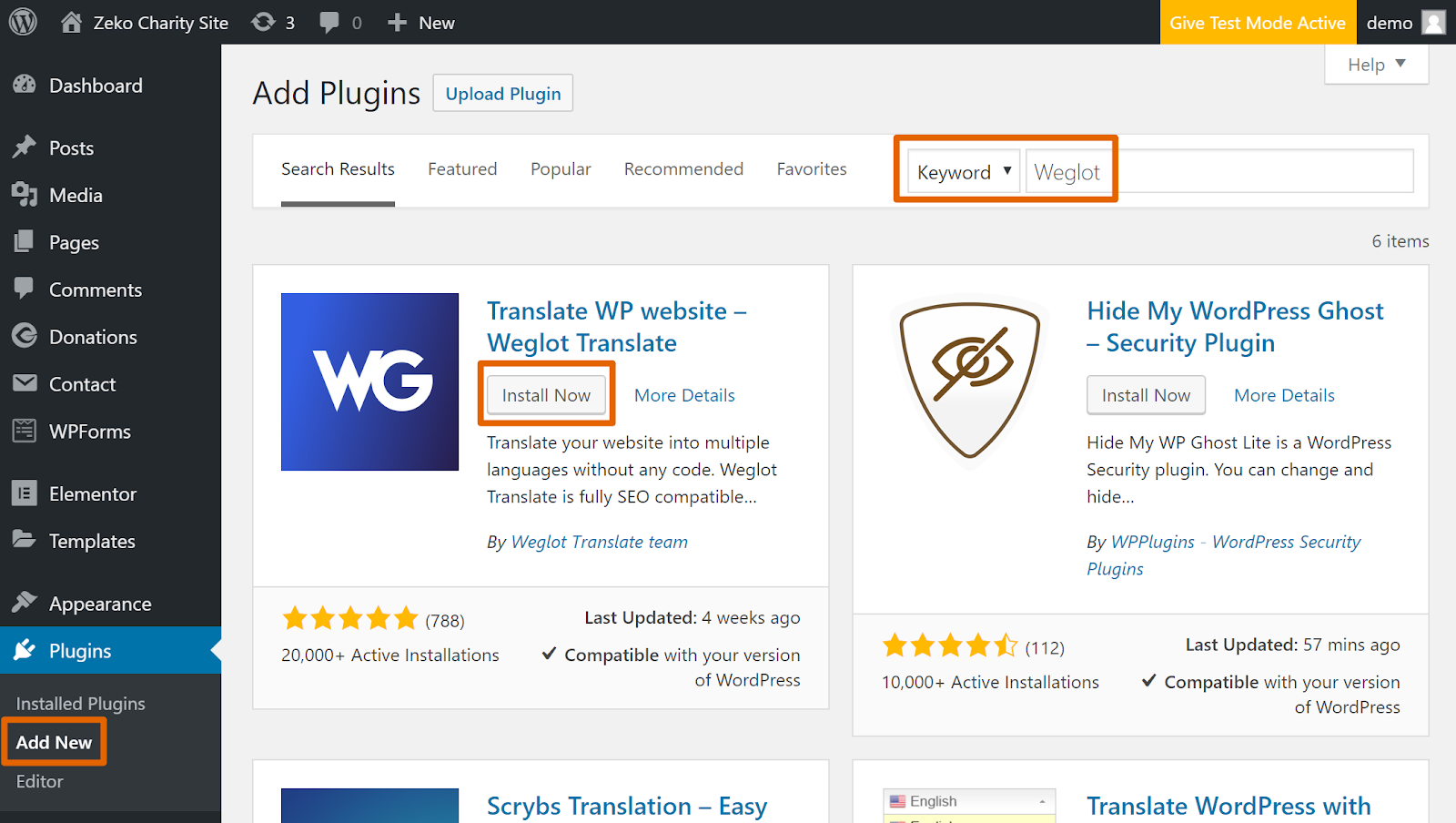Open Hide My WordPress Ghost Security Plugin title
Viewport: 1456px width, 823px height.
[x=1235, y=327]
